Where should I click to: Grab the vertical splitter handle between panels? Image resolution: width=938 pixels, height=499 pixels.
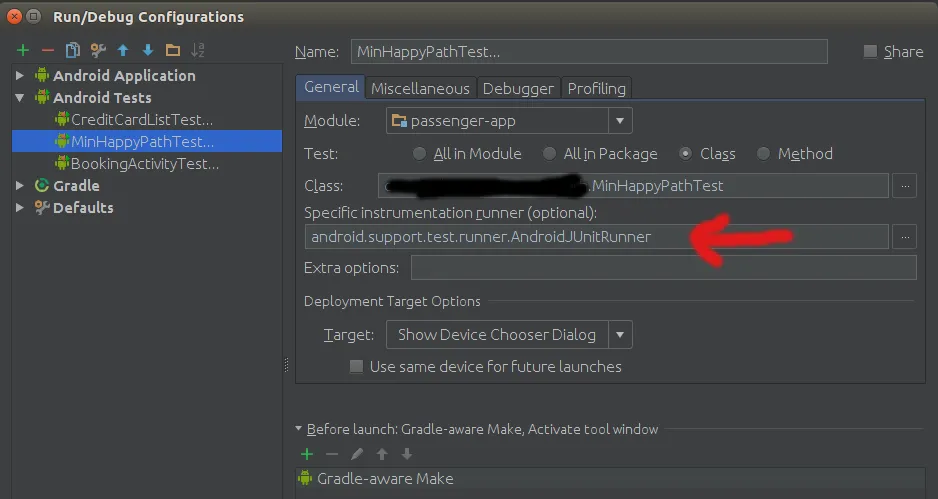(x=286, y=365)
